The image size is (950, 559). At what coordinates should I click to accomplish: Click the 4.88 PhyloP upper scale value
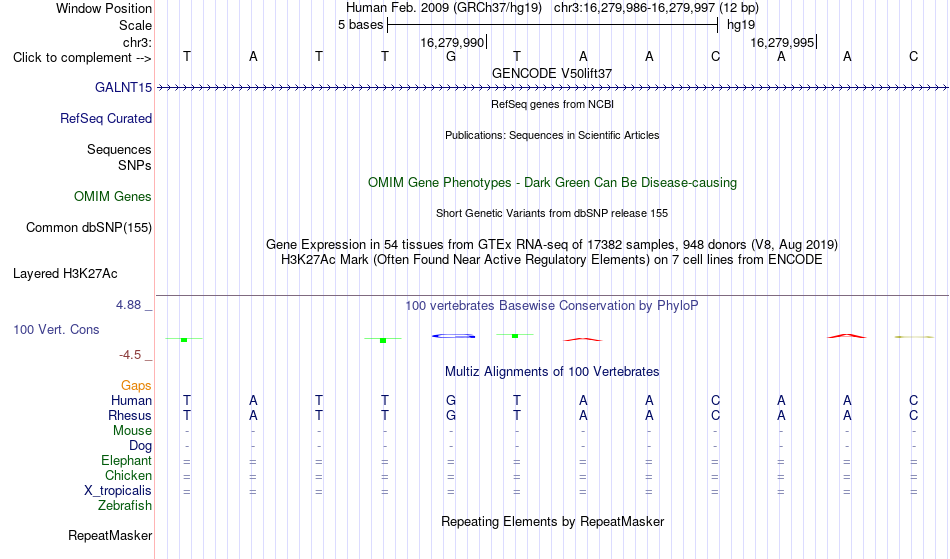(x=129, y=305)
